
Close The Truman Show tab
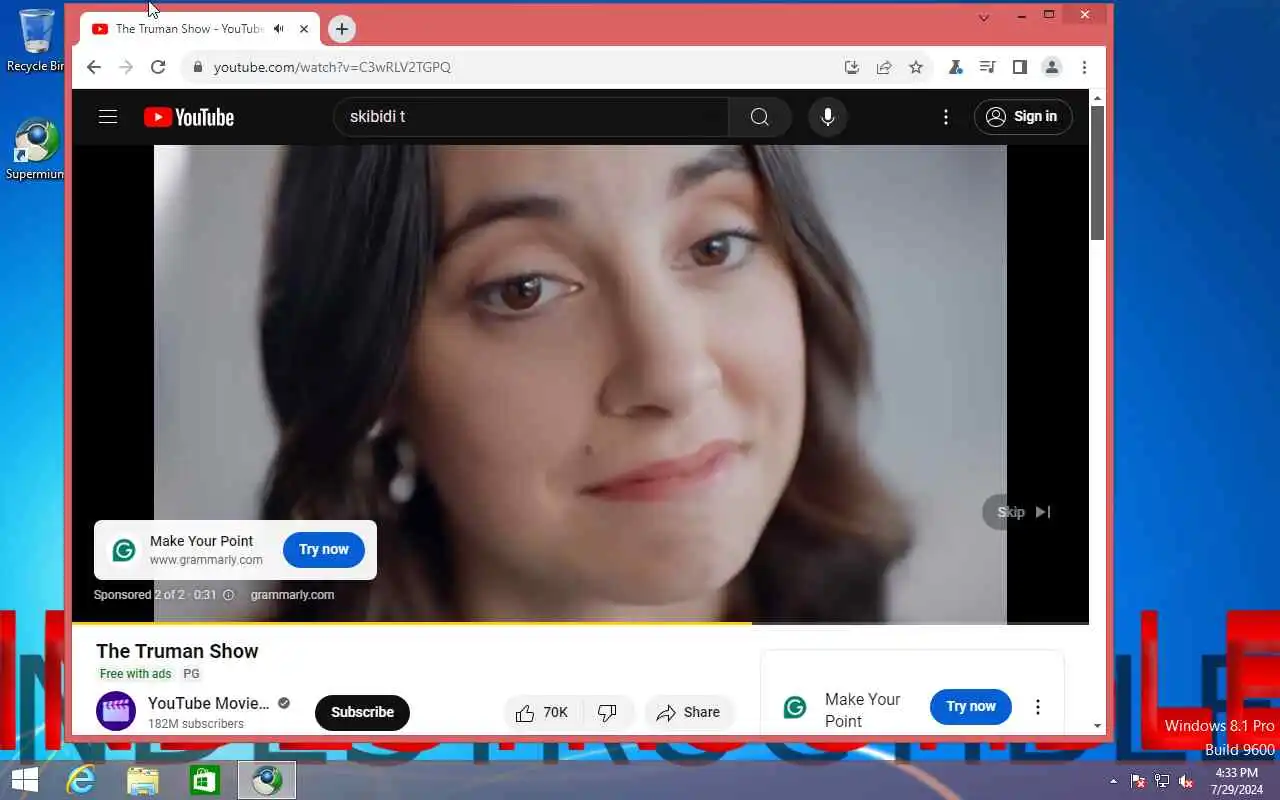[304, 29]
